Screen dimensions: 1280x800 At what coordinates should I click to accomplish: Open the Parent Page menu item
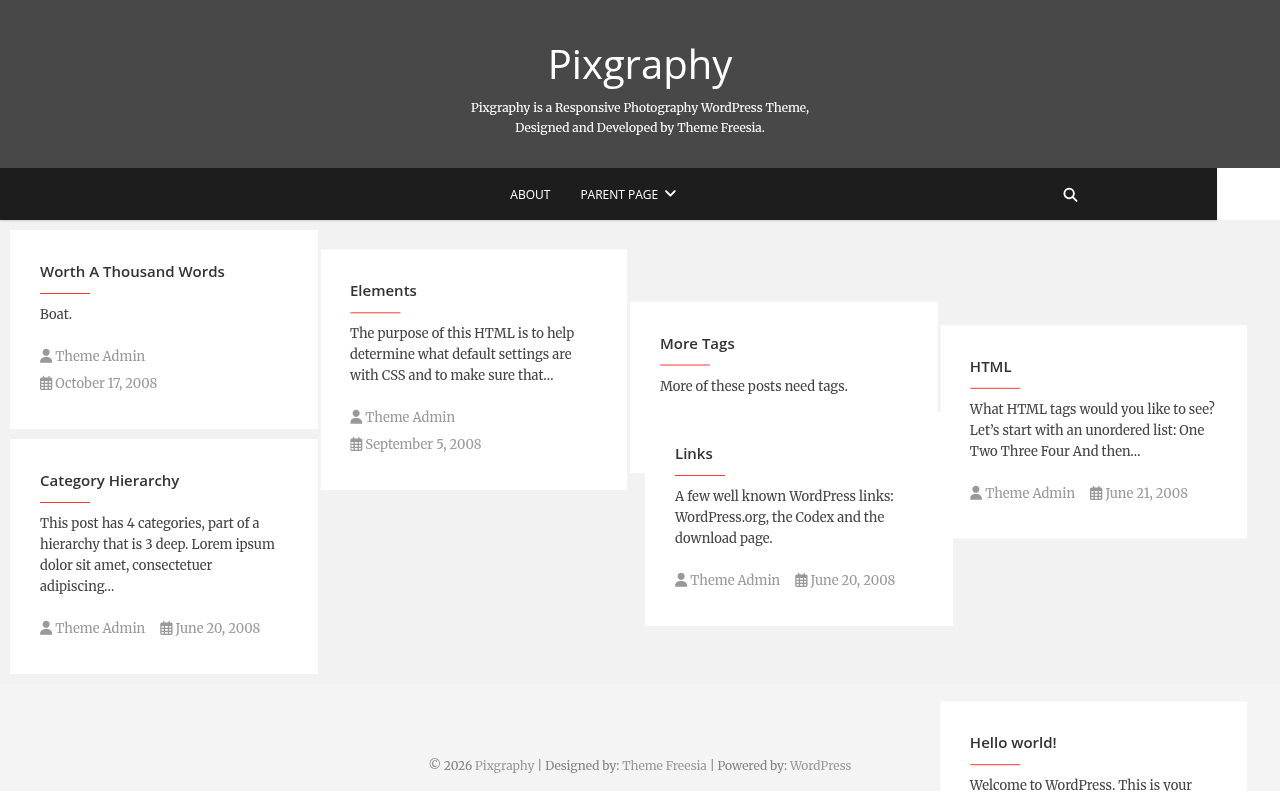click(619, 195)
